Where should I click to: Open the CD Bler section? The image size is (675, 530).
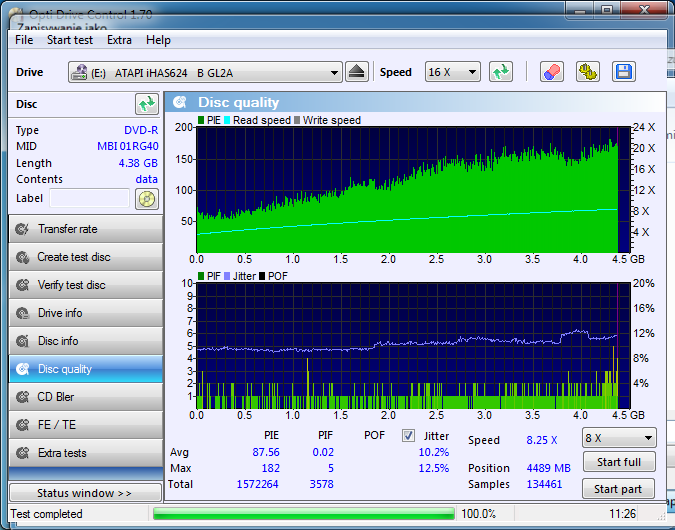point(86,397)
